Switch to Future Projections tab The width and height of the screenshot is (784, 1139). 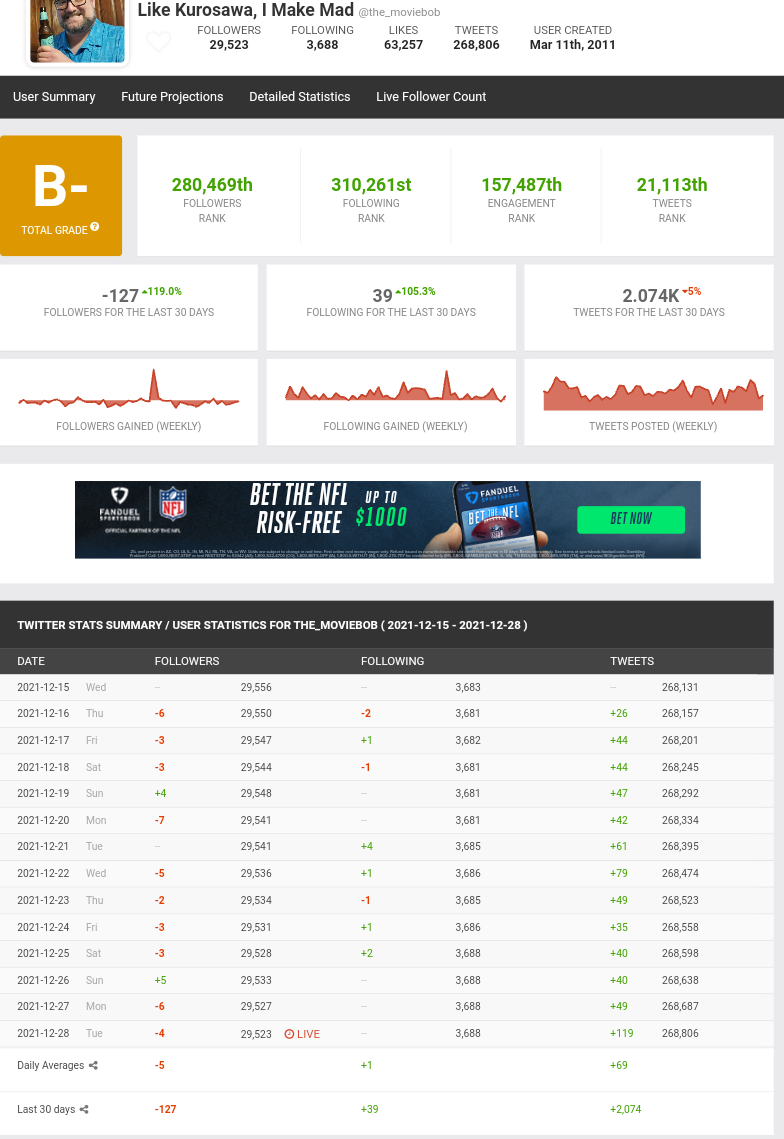(x=172, y=97)
